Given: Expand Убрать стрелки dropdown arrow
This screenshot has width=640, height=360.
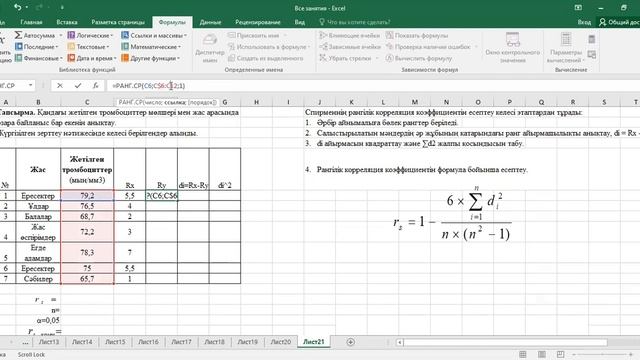Looking at the screenshot, I should (377, 58).
